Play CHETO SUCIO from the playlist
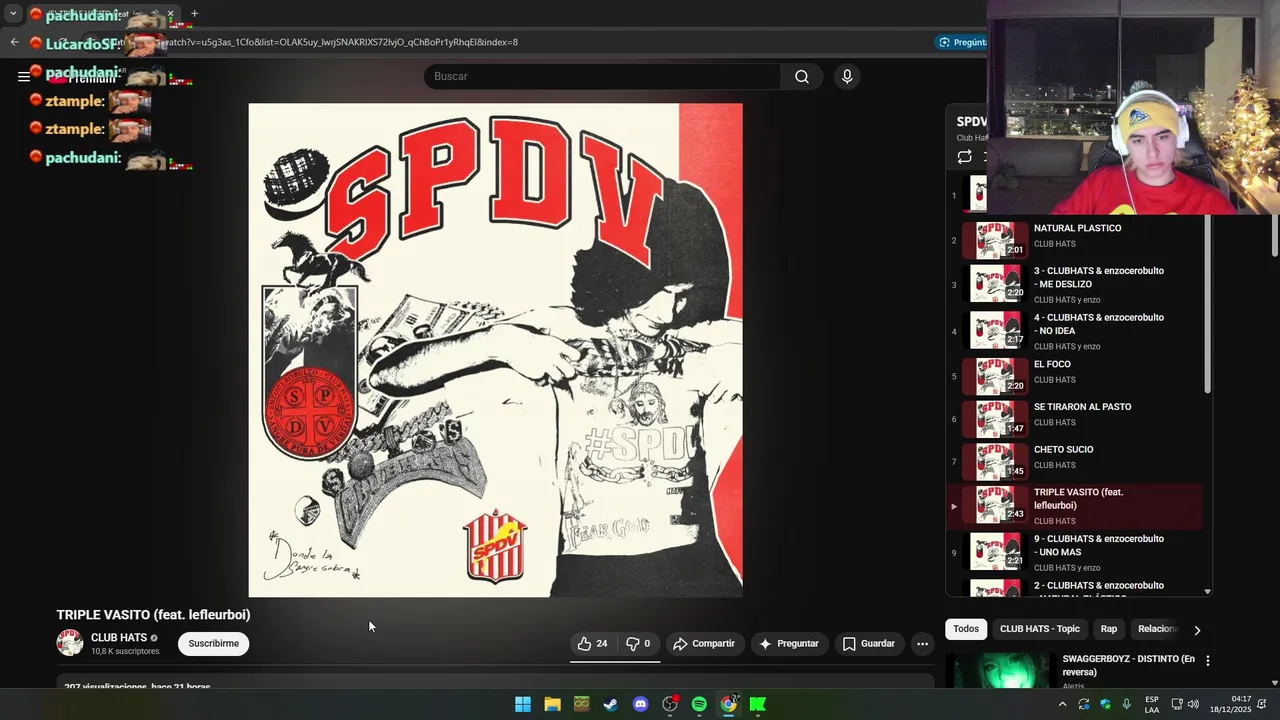 click(x=1075, y=462)
